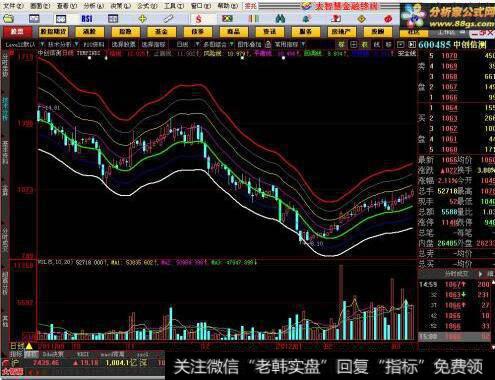The image size is (495, 380).
Task: Select the 债券 category button
Action: (x=197, y=32)
